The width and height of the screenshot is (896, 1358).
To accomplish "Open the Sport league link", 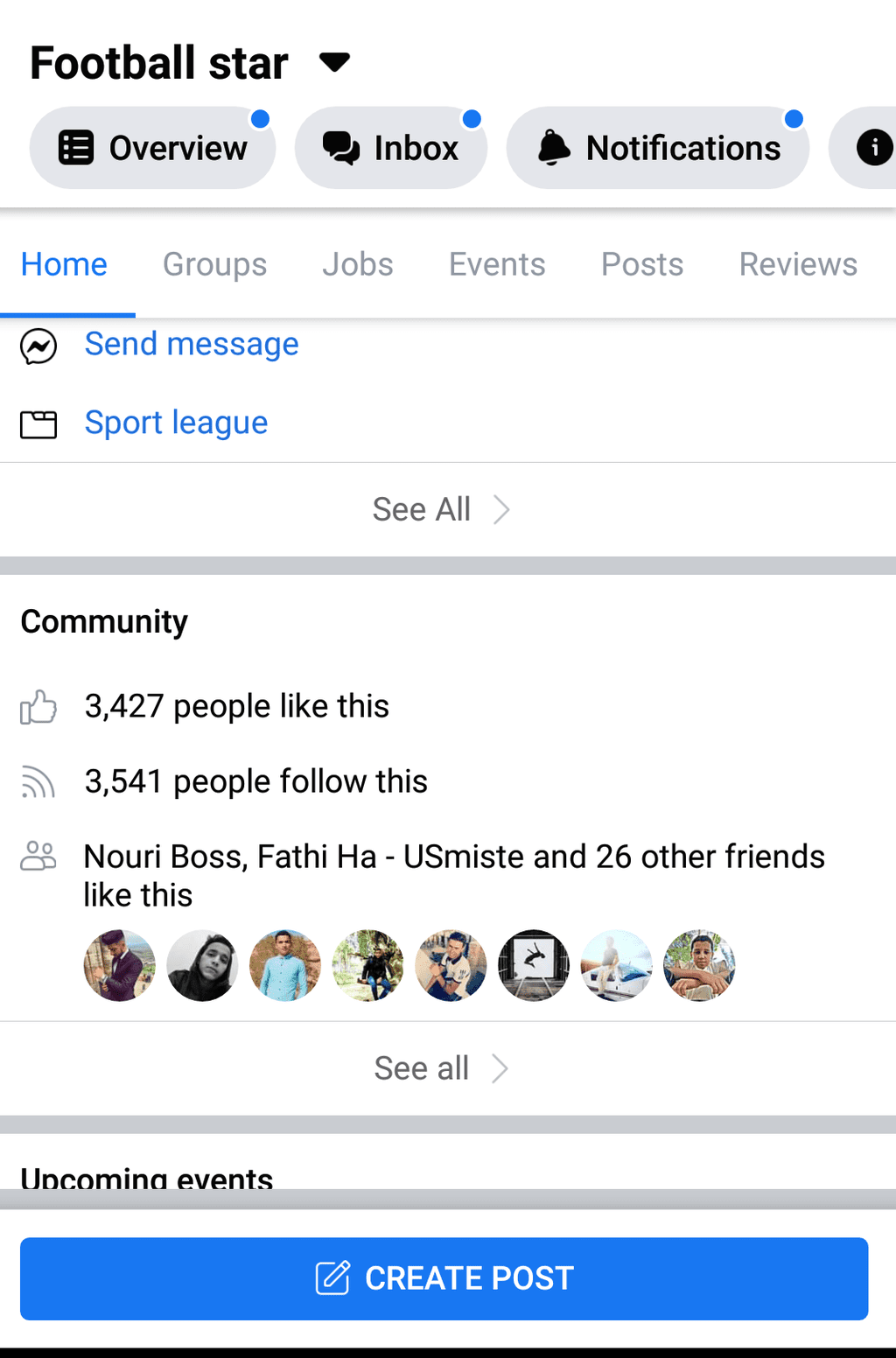I will (176, 423).
